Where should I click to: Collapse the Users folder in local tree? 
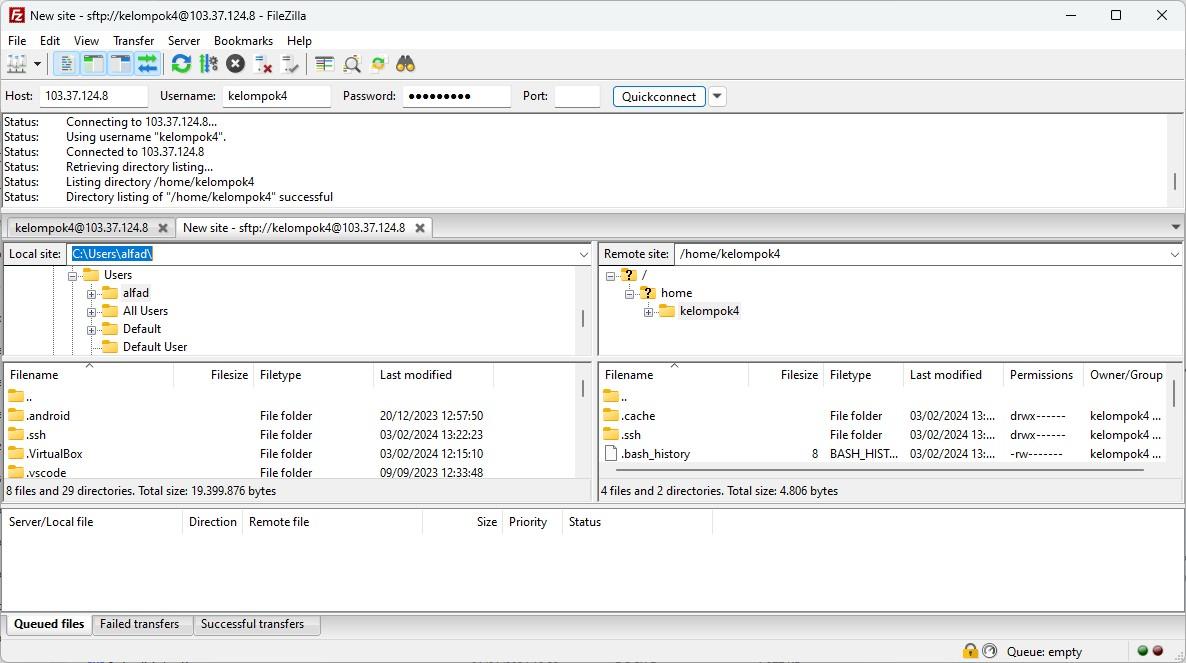coord(73,276)
